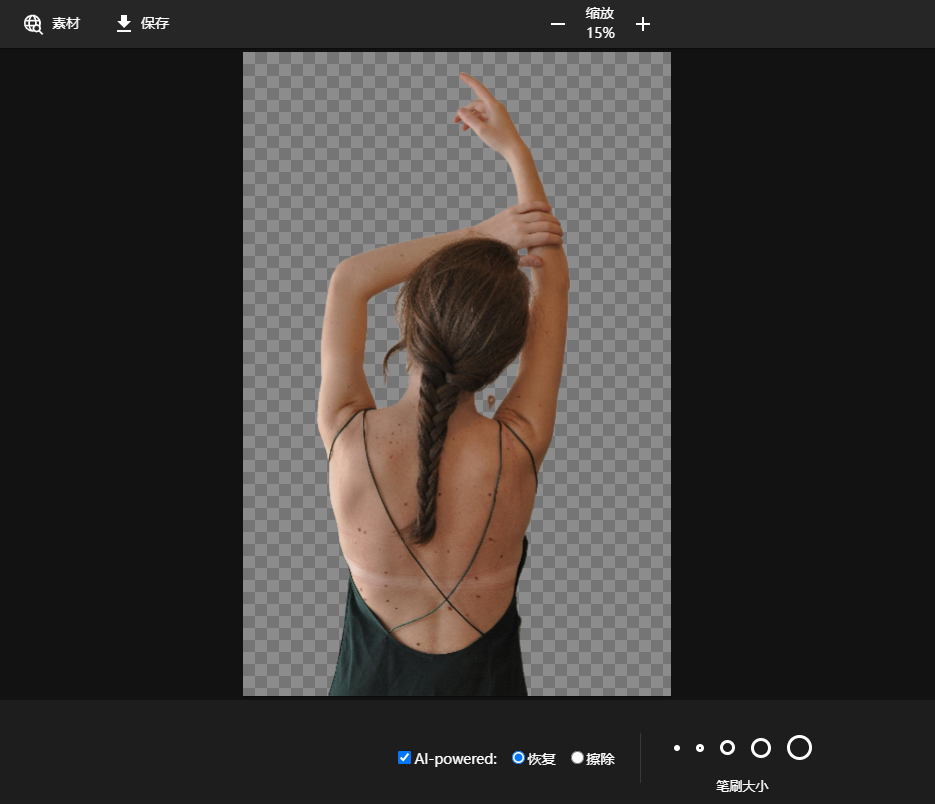Viewport: 935px width, 804px height.
Task: Click the 15% zoom value
Action: coord(600,33)
